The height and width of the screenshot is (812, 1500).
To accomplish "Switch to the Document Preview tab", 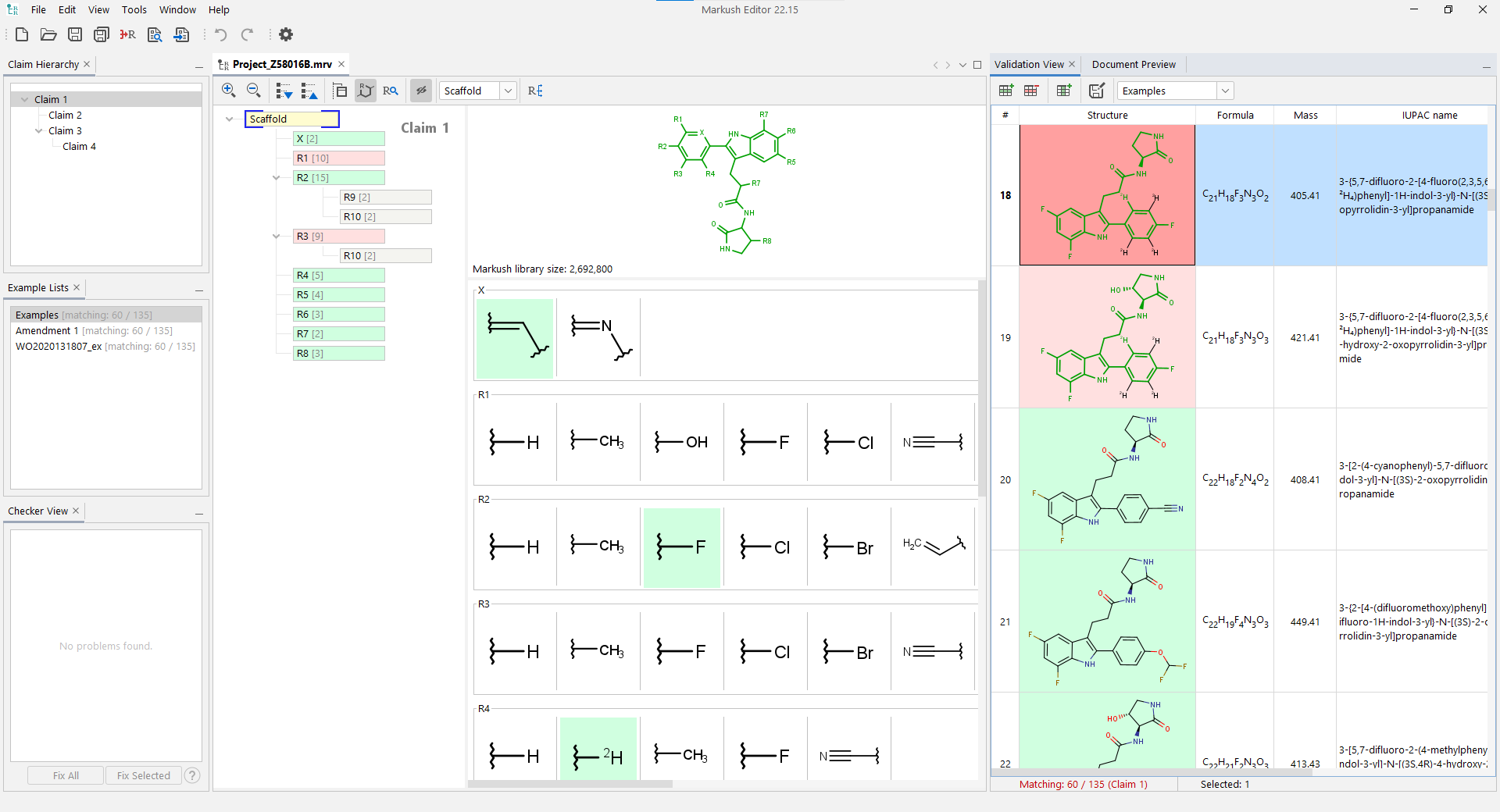I will click(x=1134, y=64).
